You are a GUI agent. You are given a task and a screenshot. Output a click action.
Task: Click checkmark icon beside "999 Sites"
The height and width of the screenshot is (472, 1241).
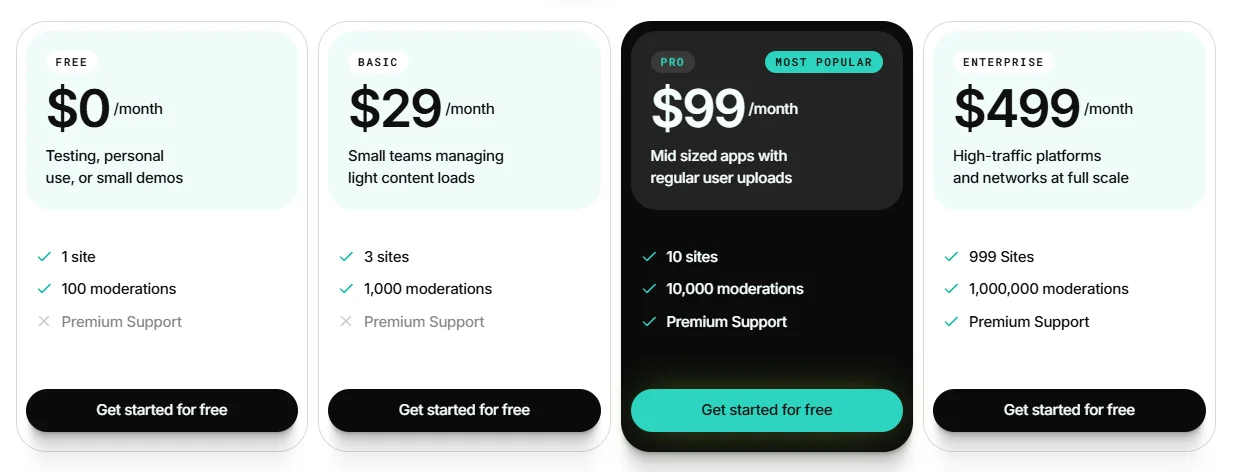951,257
